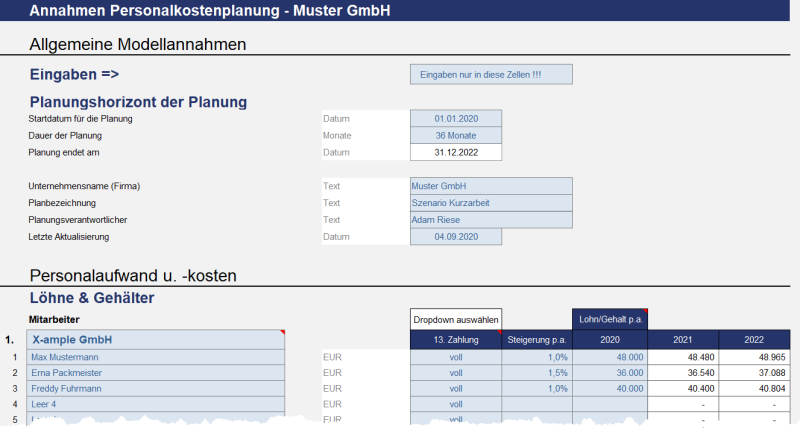
Task: Select the employee cell 'Erna Packmeister'
Action: tap(156, 373)
